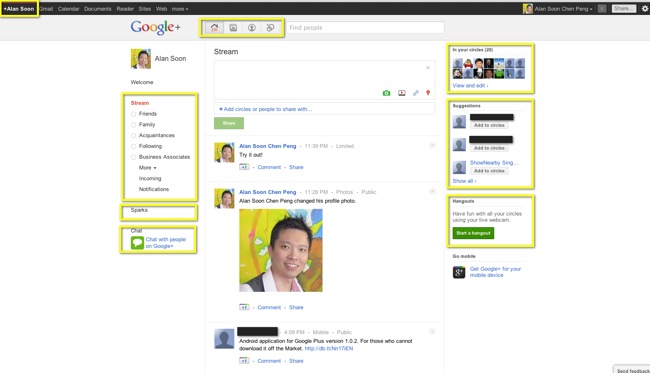The width and height of the screenshot is (650, 373).
Task: Open the Circles icon in Google+ toolbar
Action: (270, 28)
